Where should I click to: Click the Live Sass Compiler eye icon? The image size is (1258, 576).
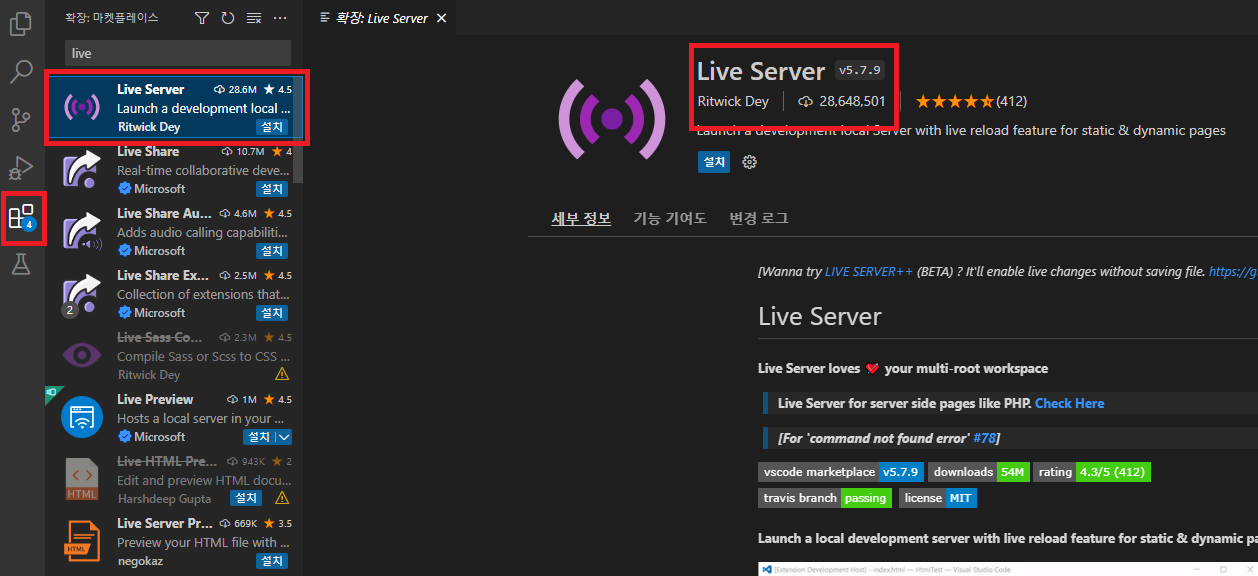coord(82,355)
